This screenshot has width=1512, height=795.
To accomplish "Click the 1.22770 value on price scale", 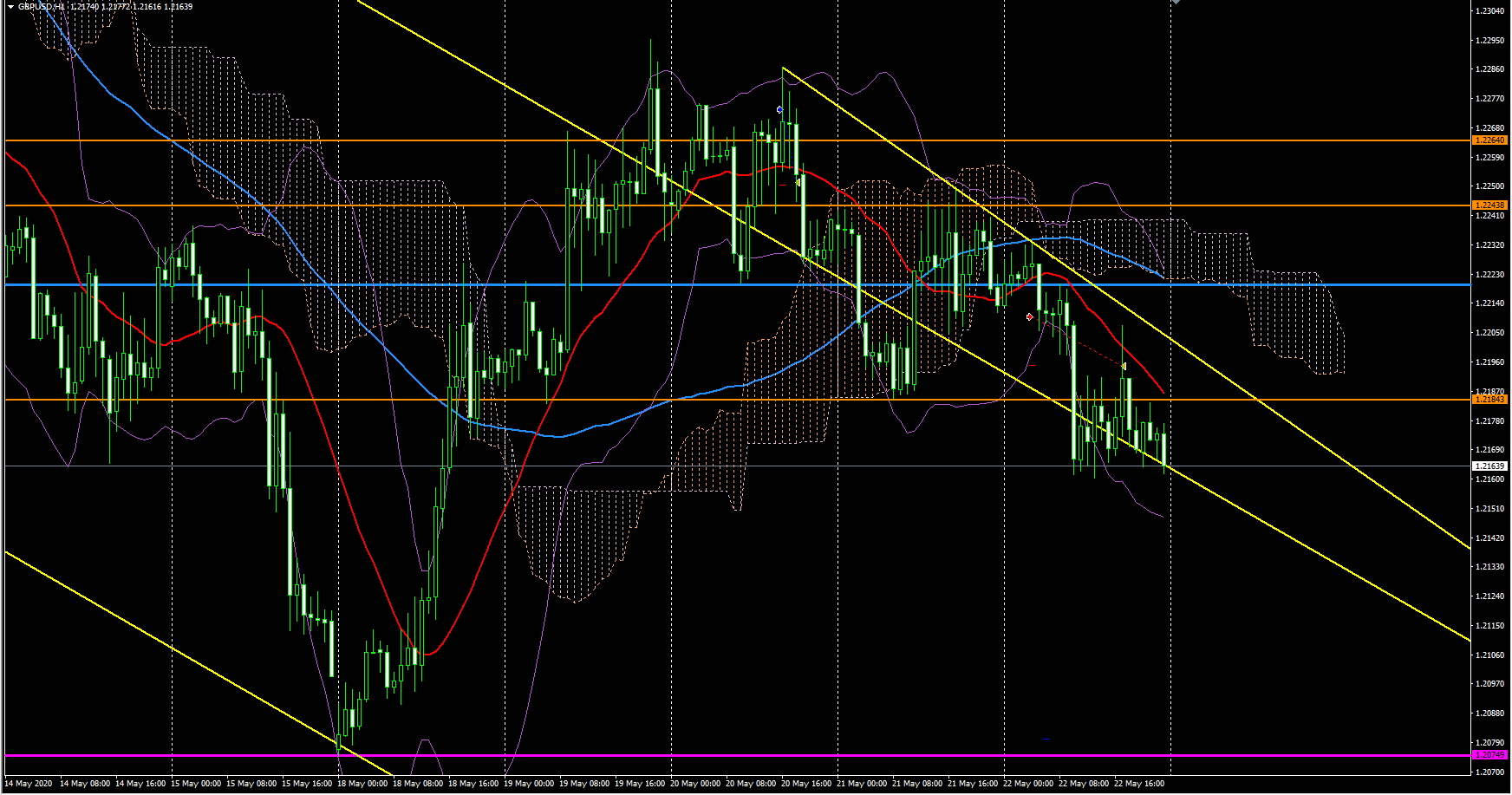I will [1489, 99].
